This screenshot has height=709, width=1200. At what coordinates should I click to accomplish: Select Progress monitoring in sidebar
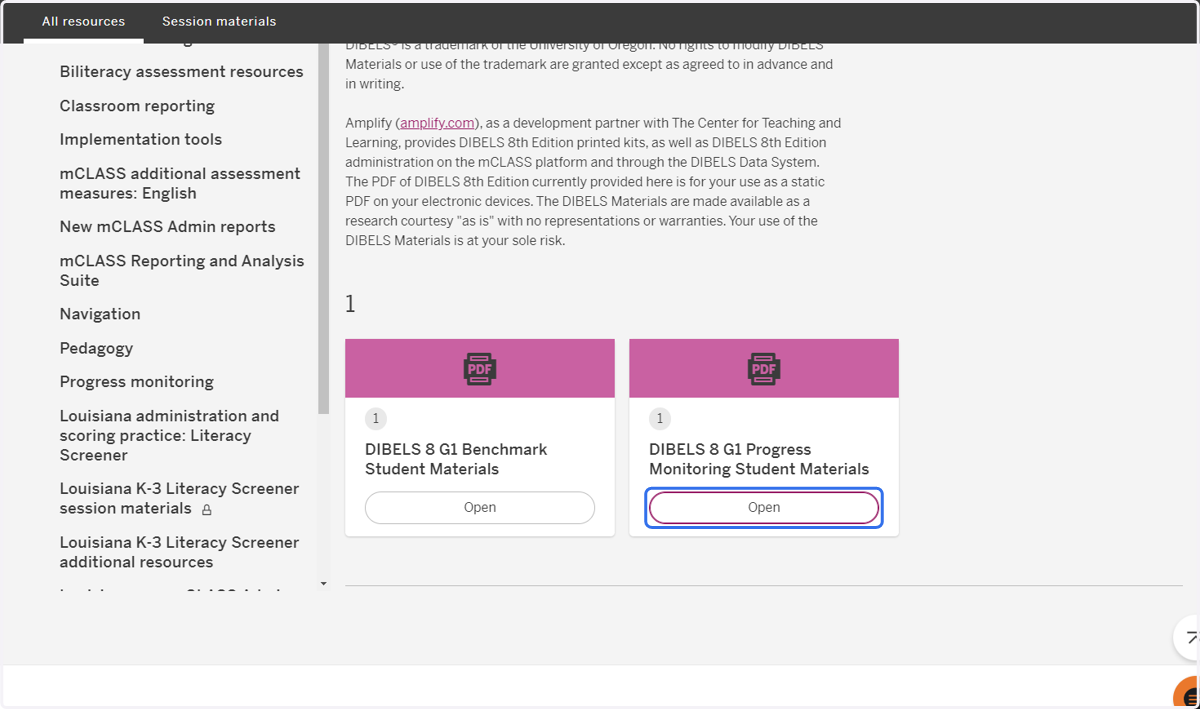pos(137,382)
